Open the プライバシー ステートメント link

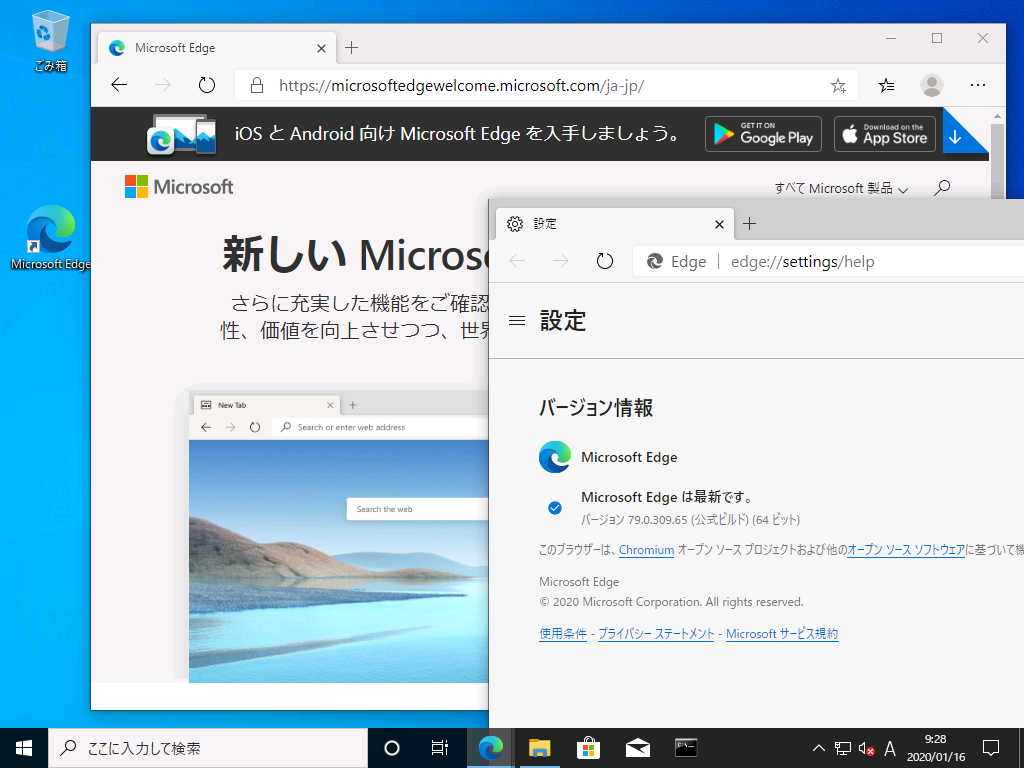656,633
